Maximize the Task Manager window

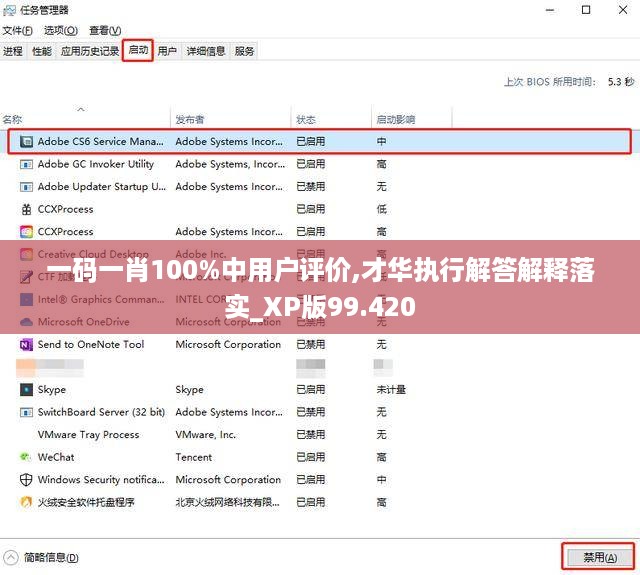(x=586, y=10)
